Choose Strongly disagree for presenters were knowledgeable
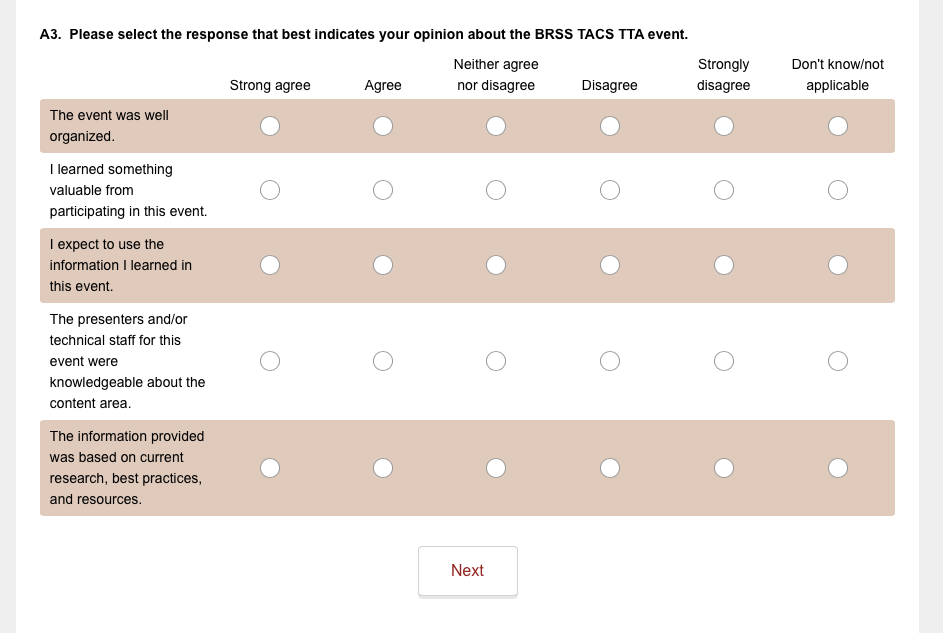The image size is (943, 633). [x=724, y=361]
